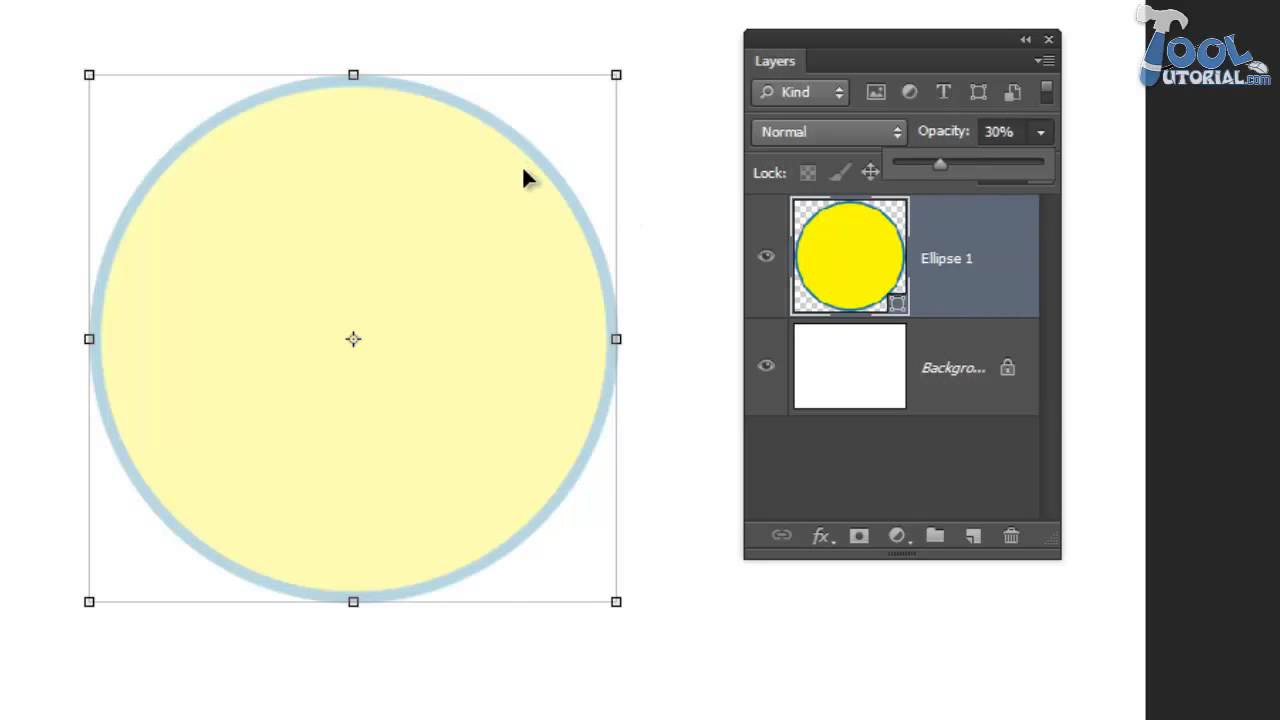Filter layers by type layers icon
Viewport: 1280px width, 720px height.
coord(943,92)
